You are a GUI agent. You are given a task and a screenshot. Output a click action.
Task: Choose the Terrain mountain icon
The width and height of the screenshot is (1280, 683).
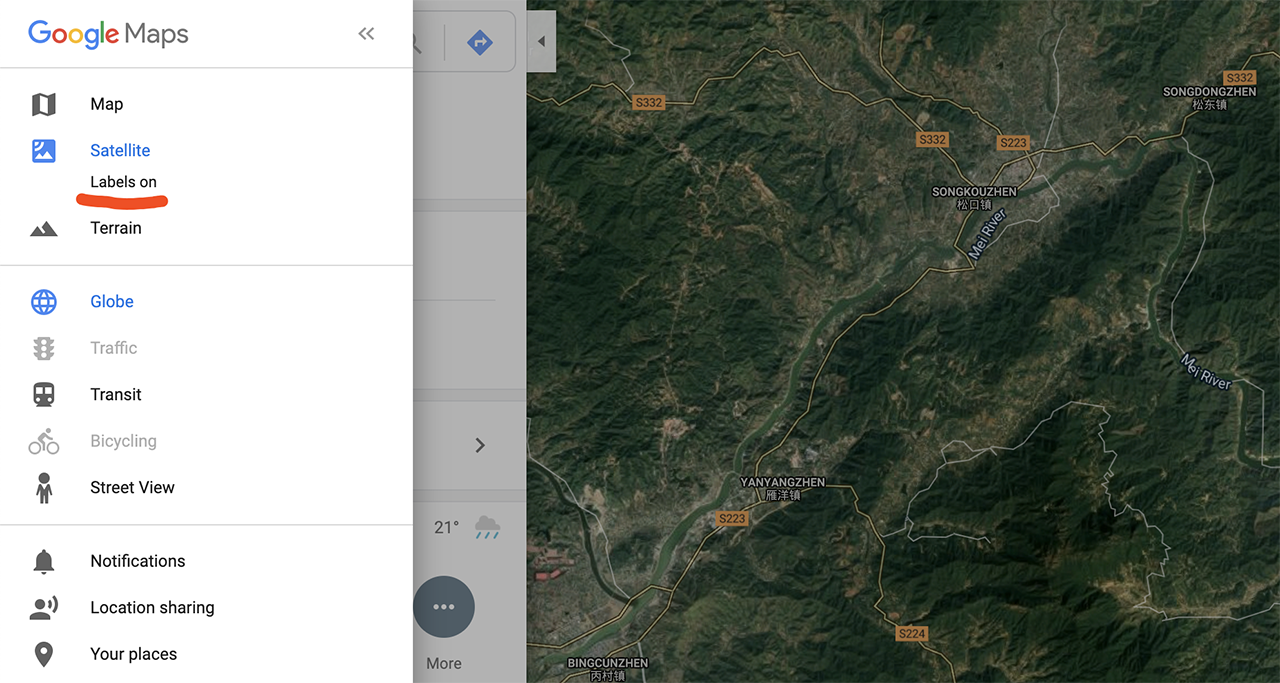(44, 229)
